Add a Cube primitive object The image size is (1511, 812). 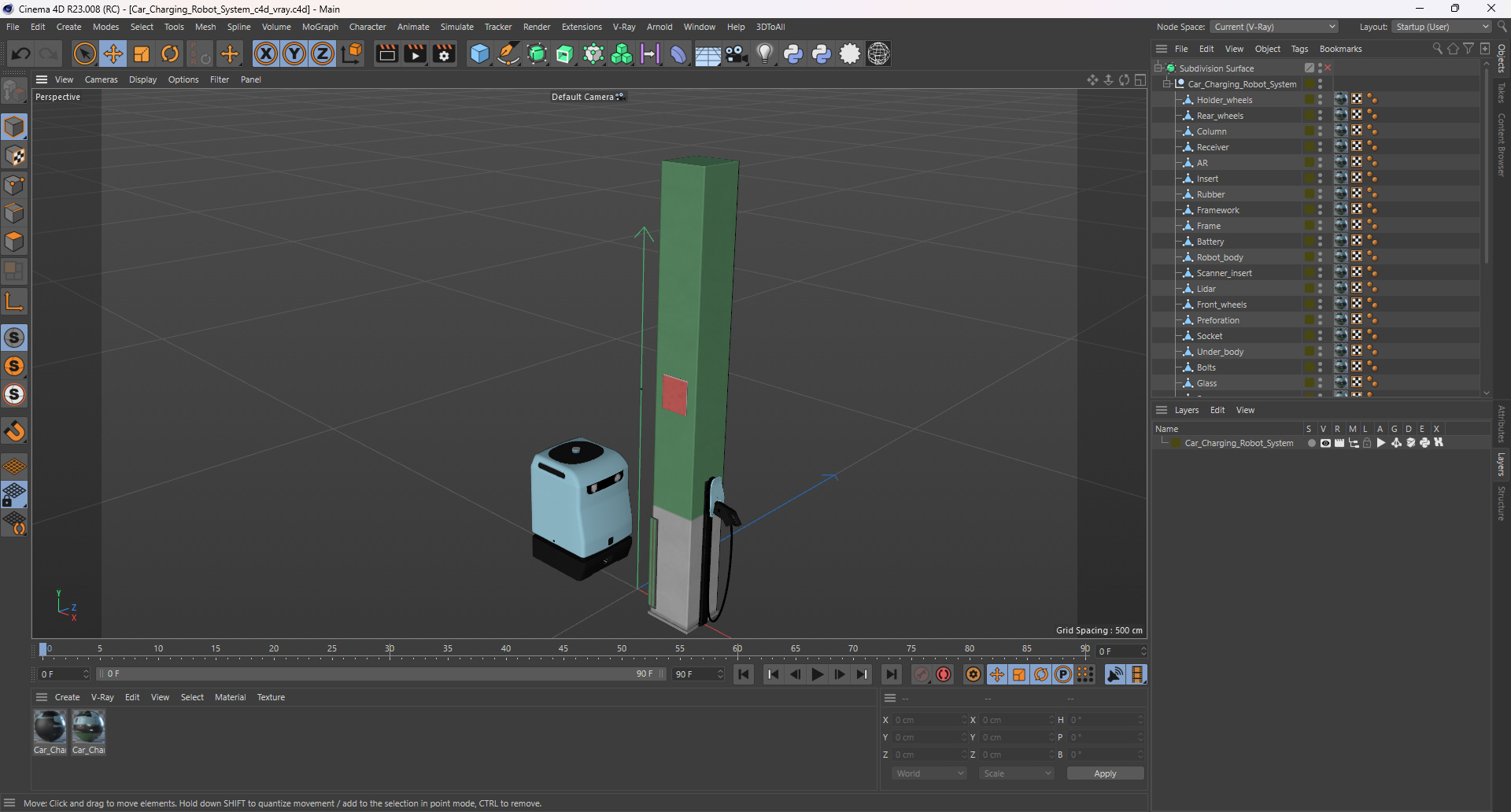(x=479, y=54)
